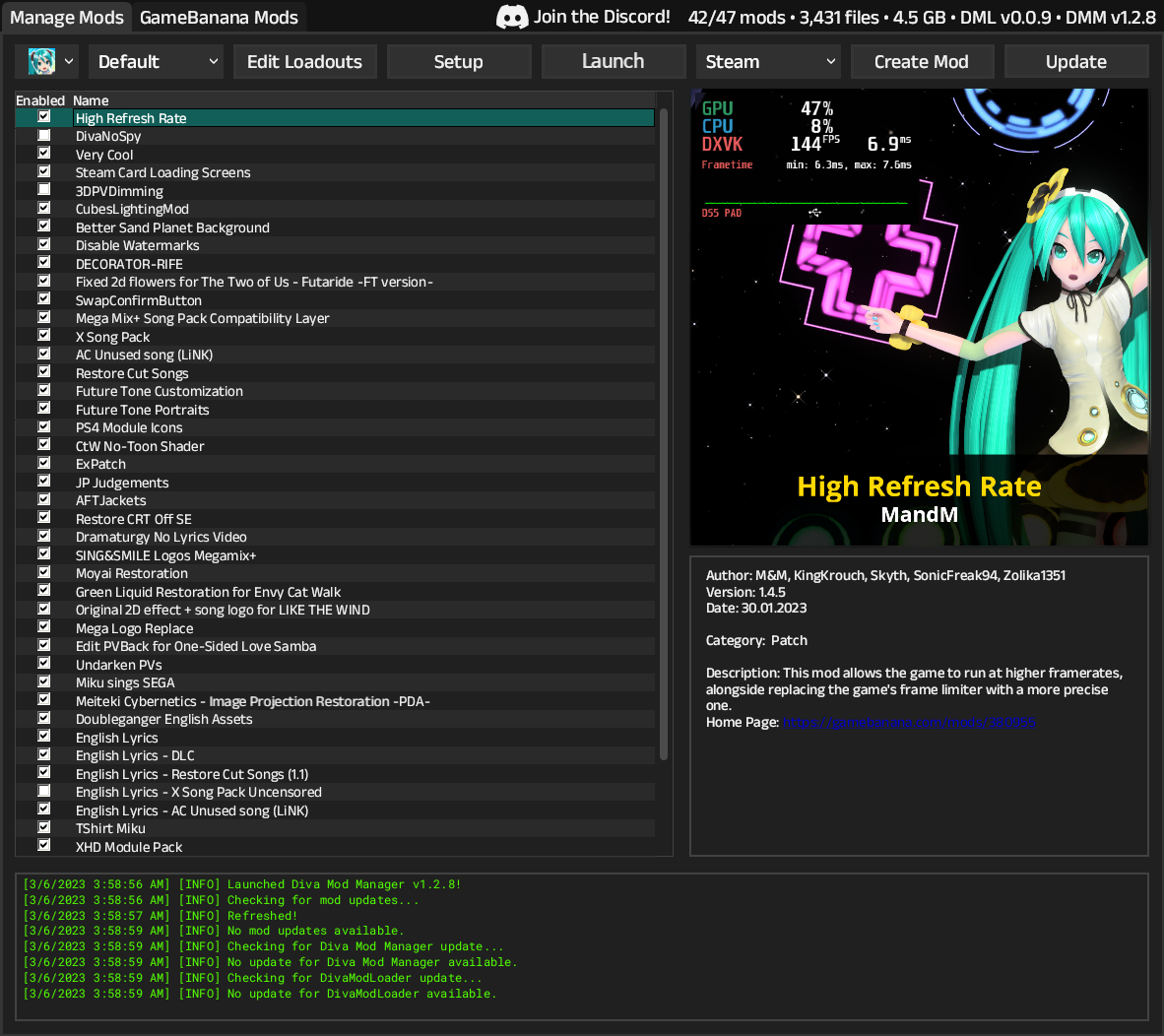The image size is (1164, 1036).
Task: Launch the game with Launch button
Action: [x=614, y=62]
